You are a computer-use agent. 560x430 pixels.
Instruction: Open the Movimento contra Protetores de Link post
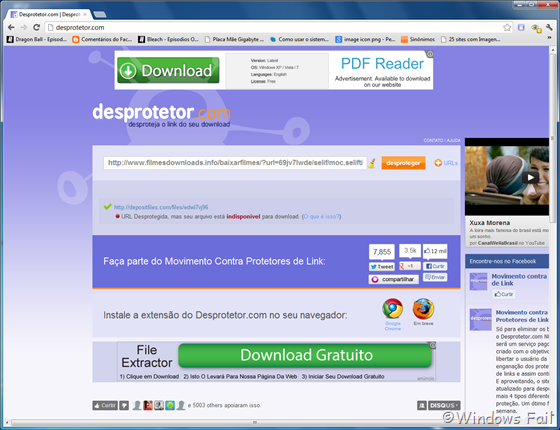[x=522, y=316]
